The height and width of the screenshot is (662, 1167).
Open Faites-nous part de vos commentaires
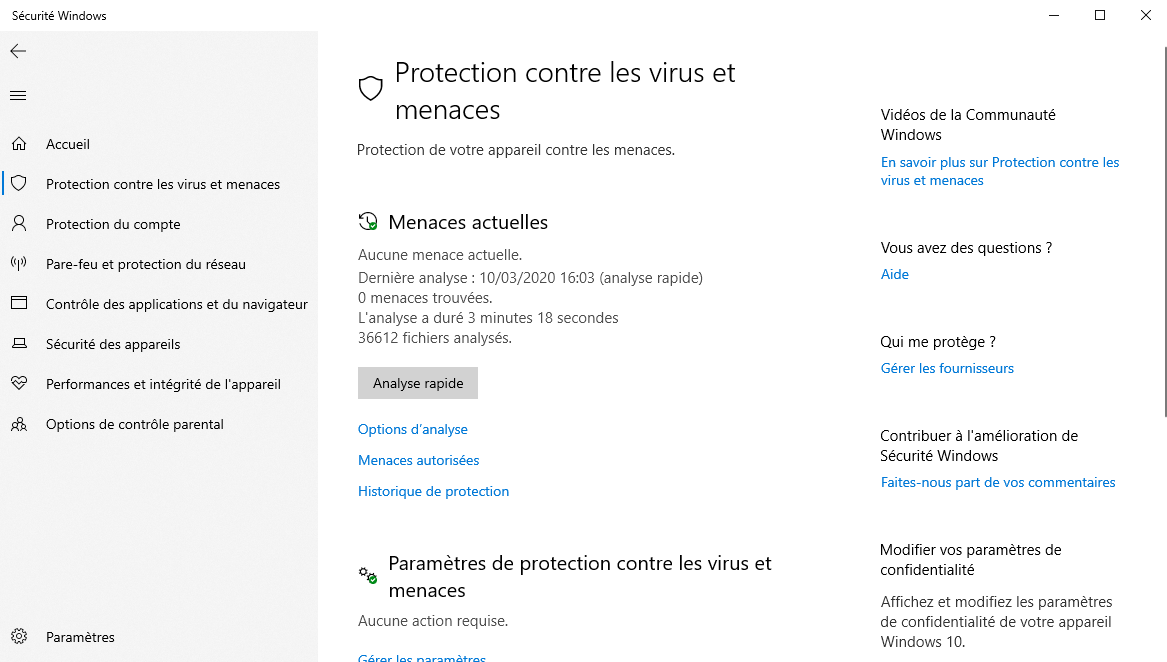(x=997, y=482)
